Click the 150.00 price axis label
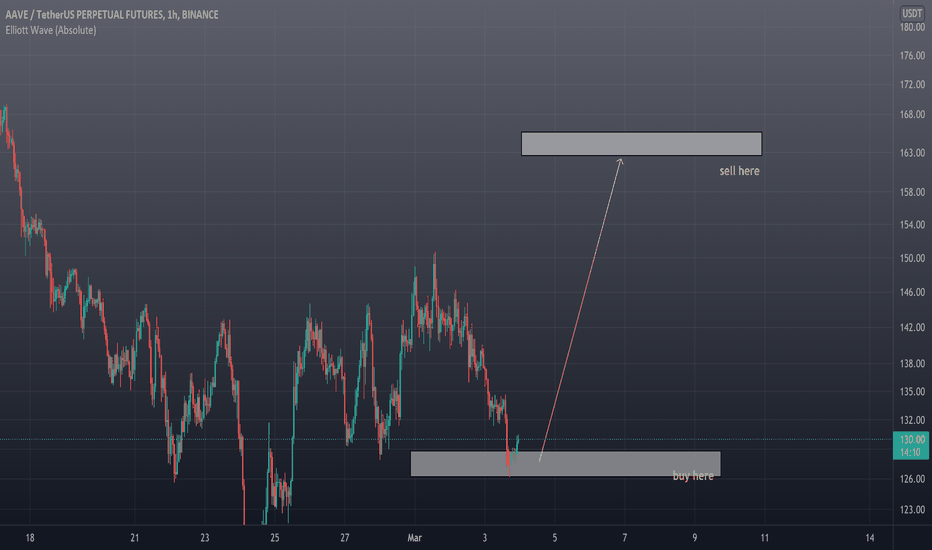Screen dimensions: 932x550 pyautogui.click(x=912, y=258)
